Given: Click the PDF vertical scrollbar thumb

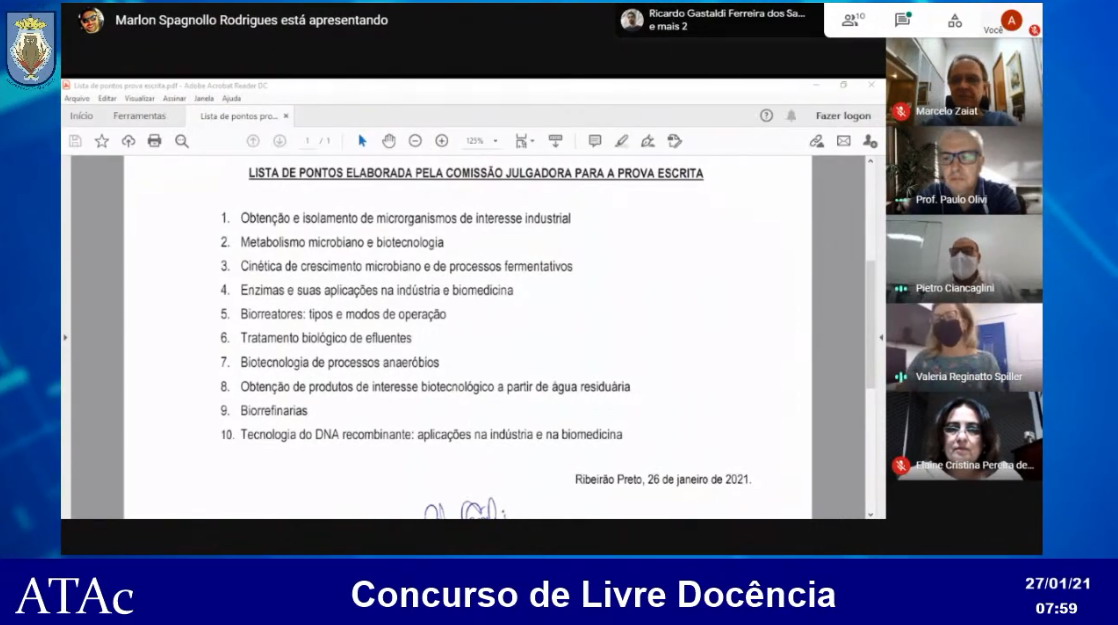Looking at the screenshot, I should (x=871, y=324).
